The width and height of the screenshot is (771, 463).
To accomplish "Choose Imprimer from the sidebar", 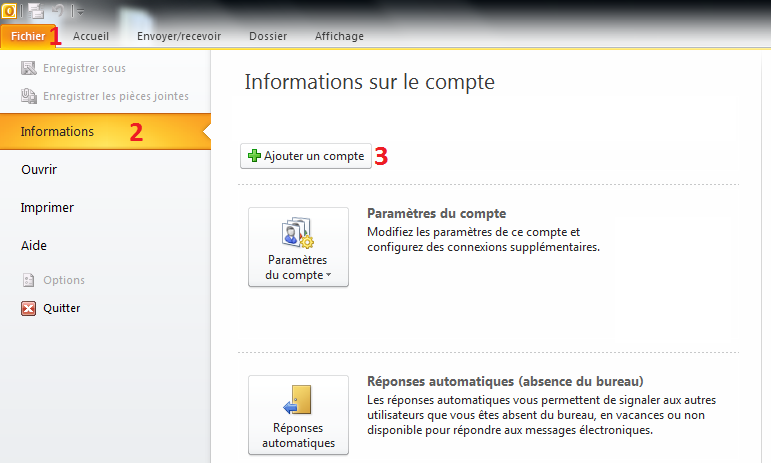I will [47, 208].
